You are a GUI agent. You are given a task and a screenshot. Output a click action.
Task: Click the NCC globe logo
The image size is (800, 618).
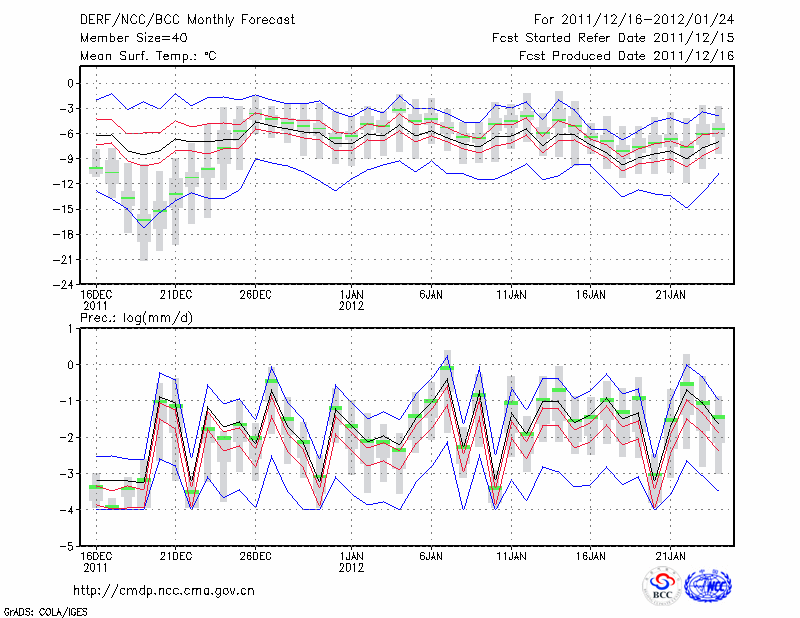708,587
